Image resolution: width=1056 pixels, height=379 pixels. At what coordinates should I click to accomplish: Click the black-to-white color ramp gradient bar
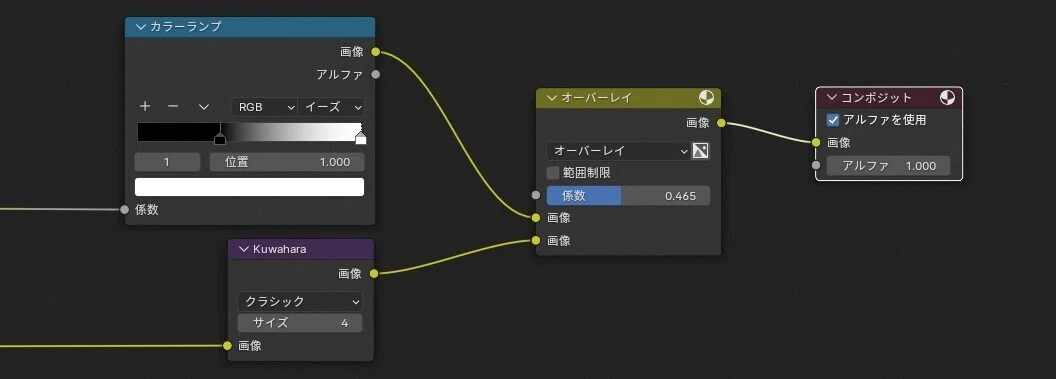point(249,131)
